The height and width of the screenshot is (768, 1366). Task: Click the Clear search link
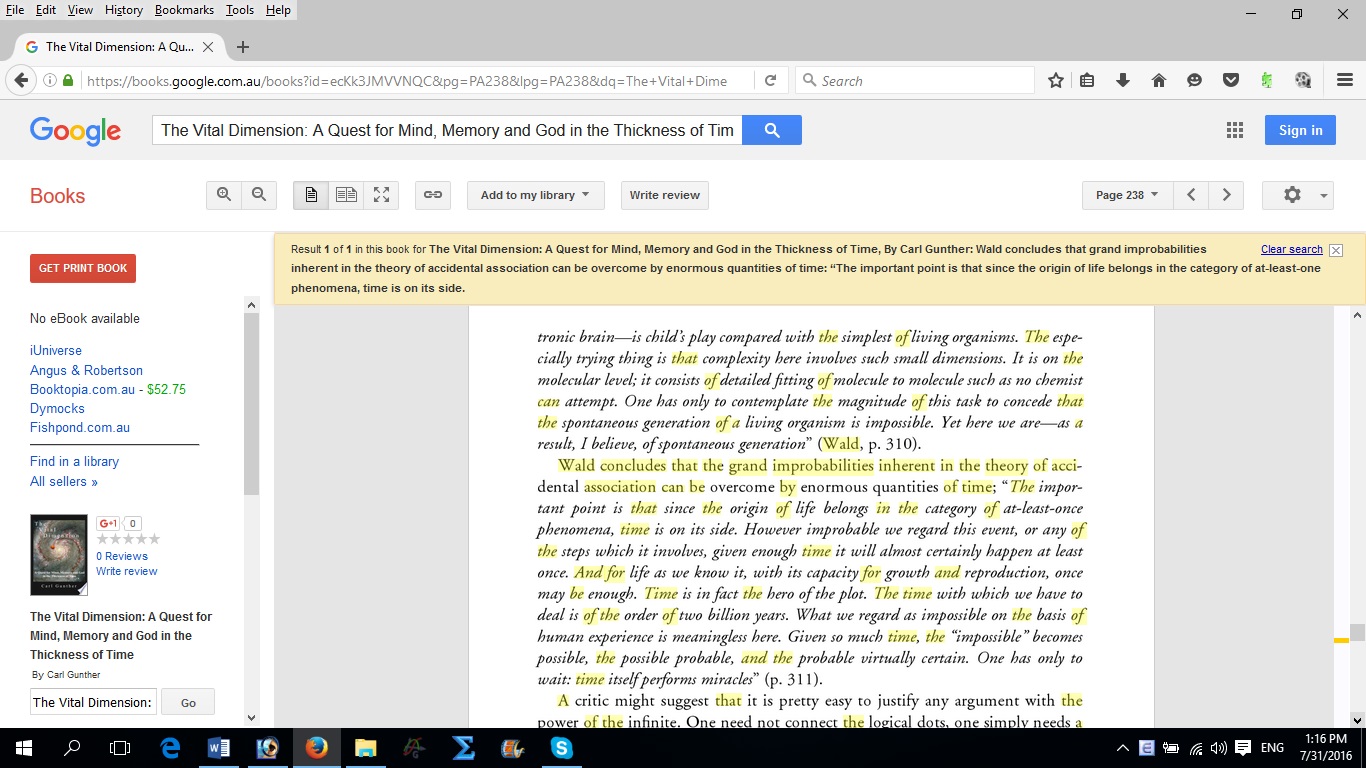[1291, 249]
